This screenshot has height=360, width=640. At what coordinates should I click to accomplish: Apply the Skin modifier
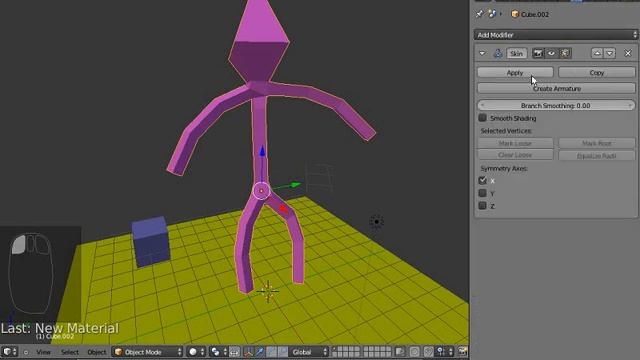pos(515,73)
